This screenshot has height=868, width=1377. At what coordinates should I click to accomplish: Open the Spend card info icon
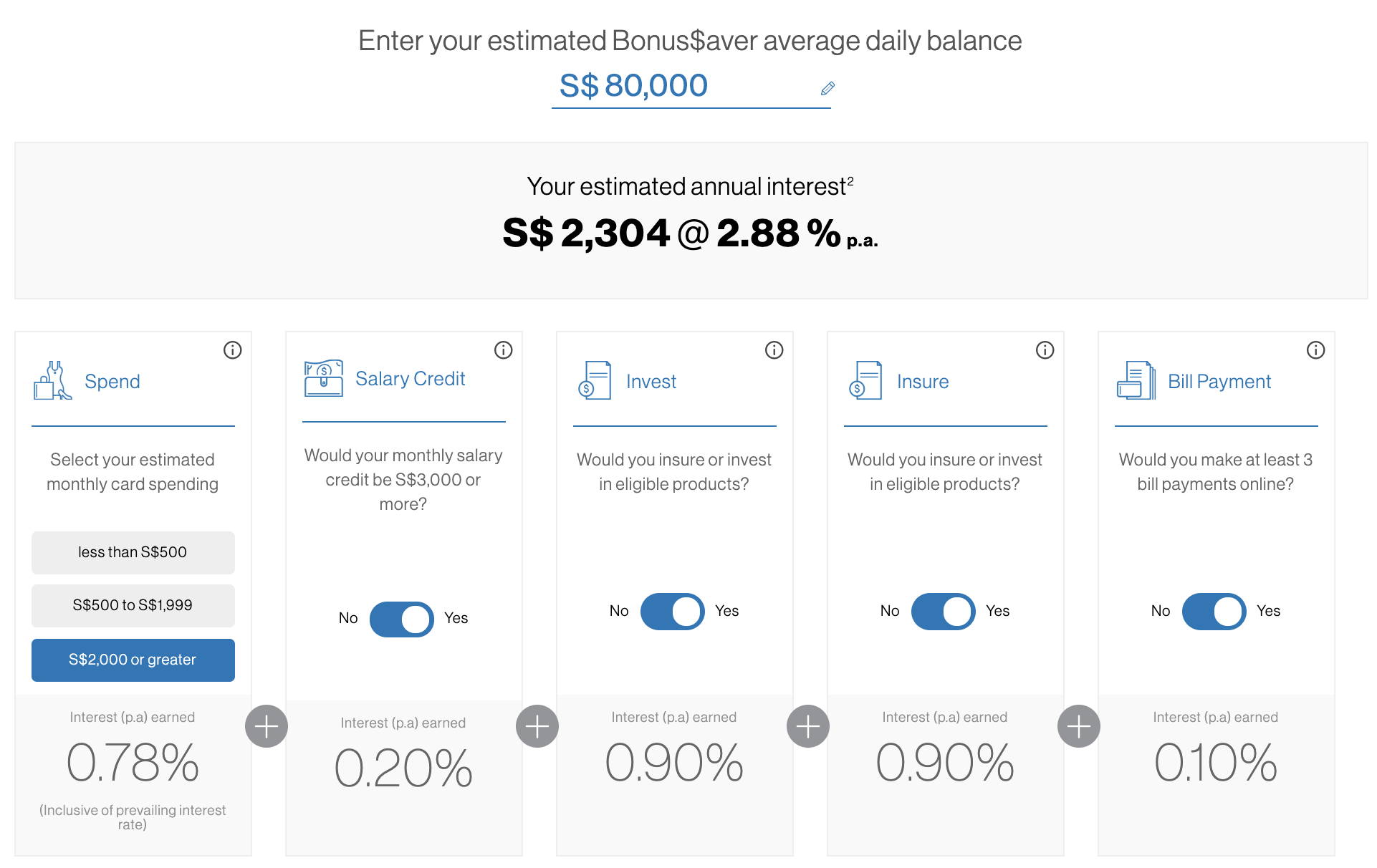point(233,350)
